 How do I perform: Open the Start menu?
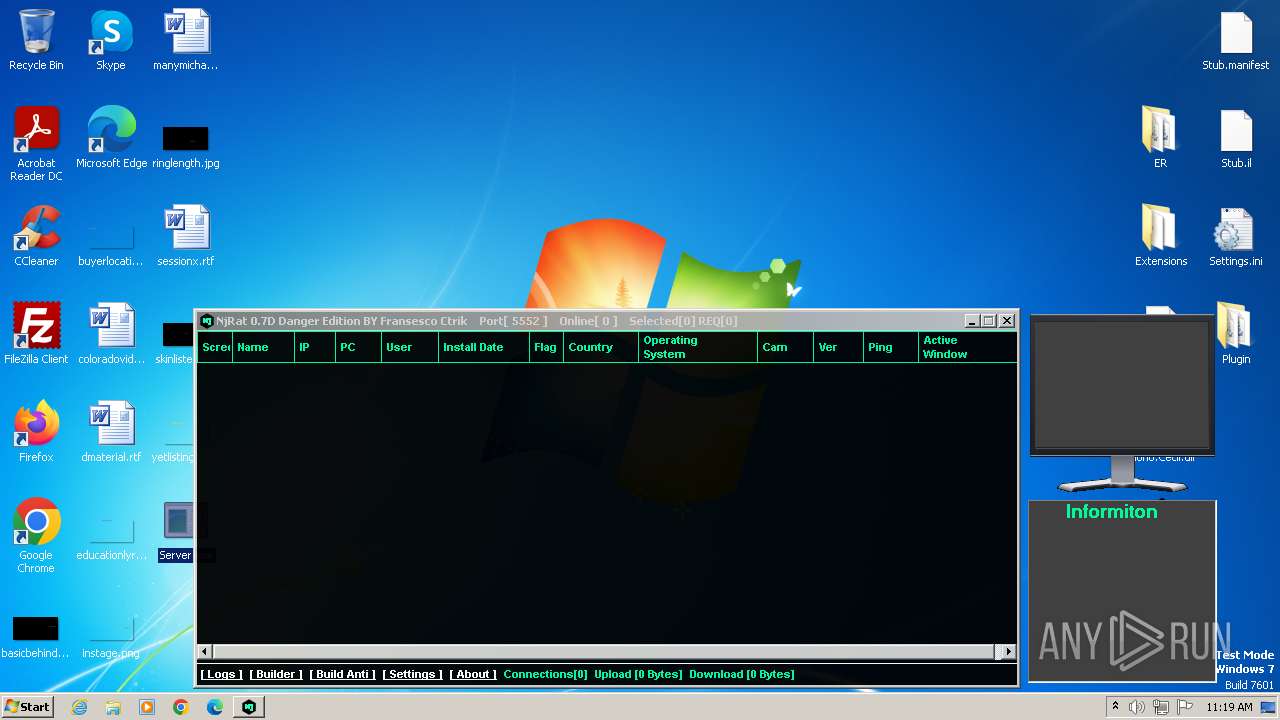click(27, 707)
